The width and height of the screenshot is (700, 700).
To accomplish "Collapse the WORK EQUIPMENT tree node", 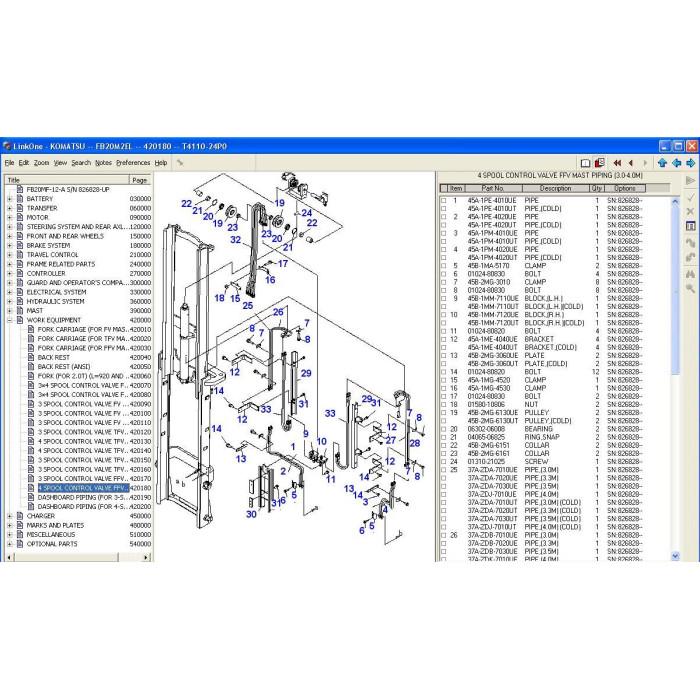I will tap(10, 320).
